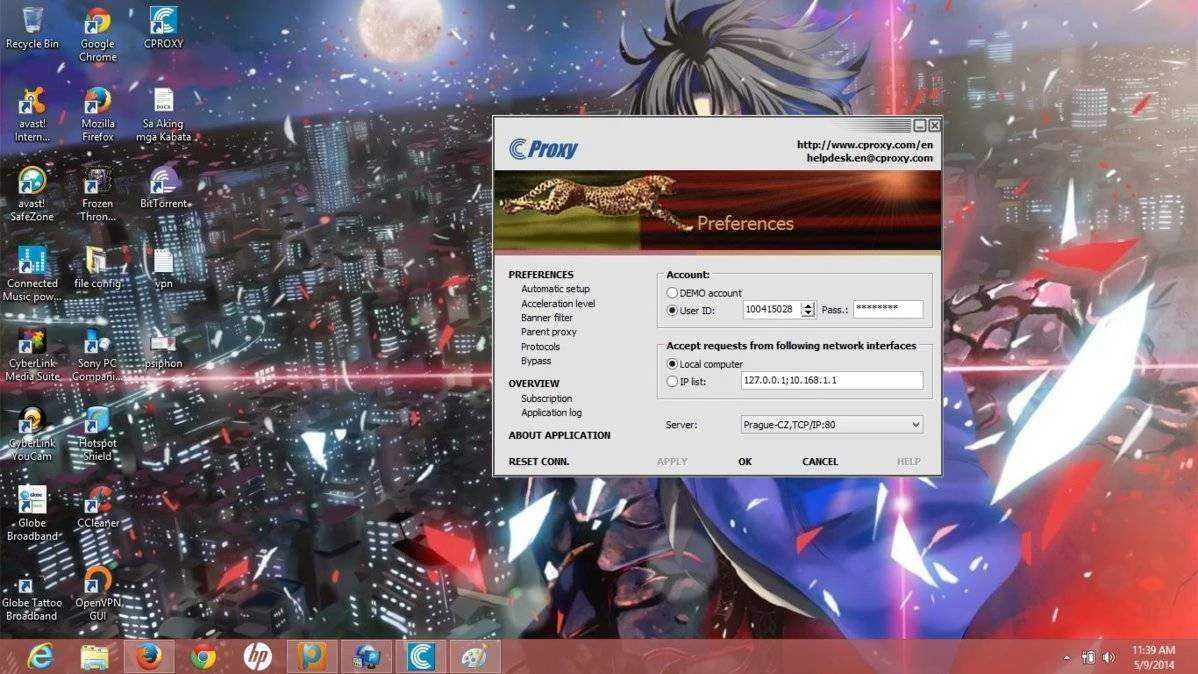Screen dimensions: 1198x674
Task: Select the PREFERENCES heading in sidebar
Action: pyautogui.click(x=541, y=274)
